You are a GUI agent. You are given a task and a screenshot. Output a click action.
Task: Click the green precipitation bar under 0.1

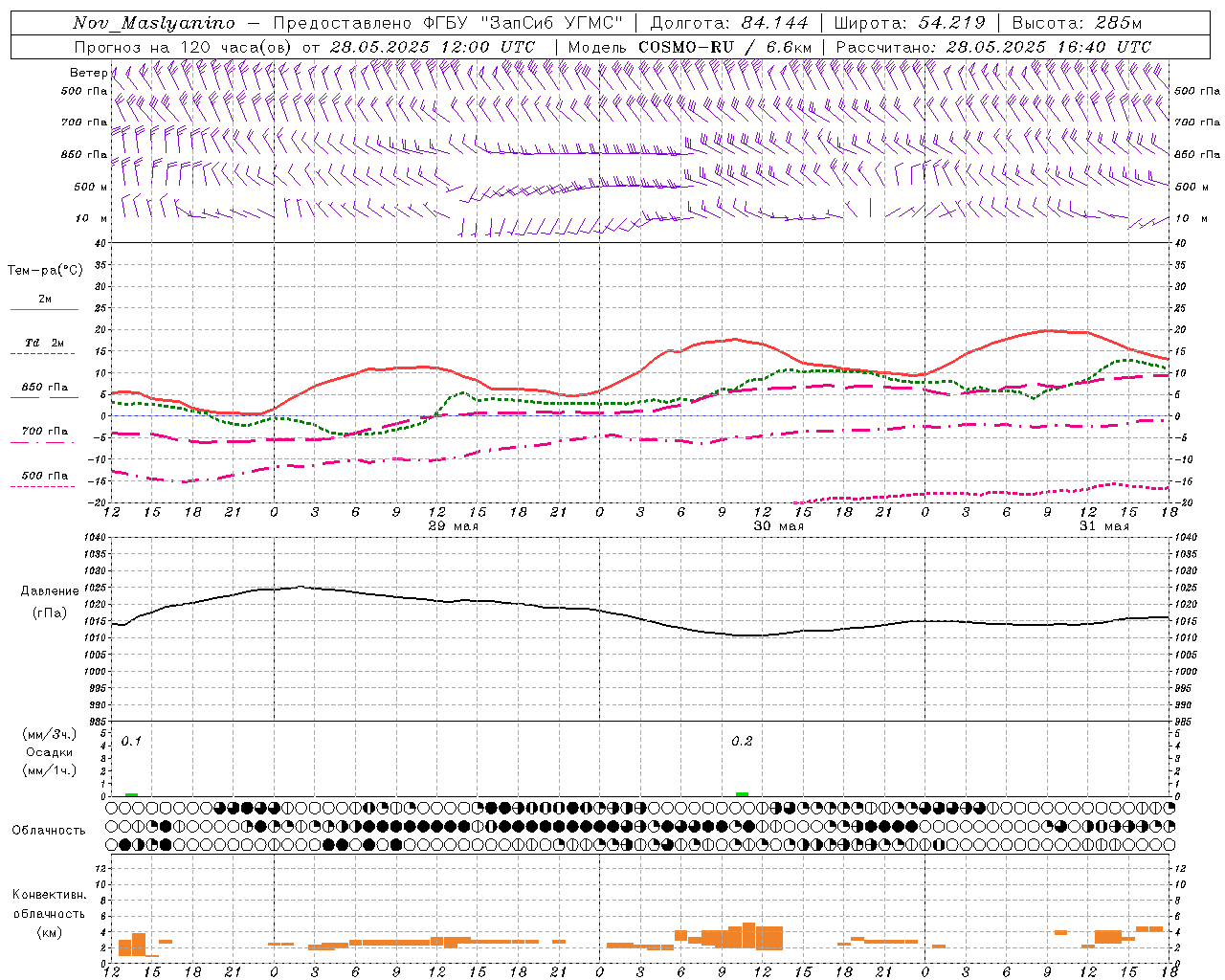pyautogui.click(x=131, y=794)
